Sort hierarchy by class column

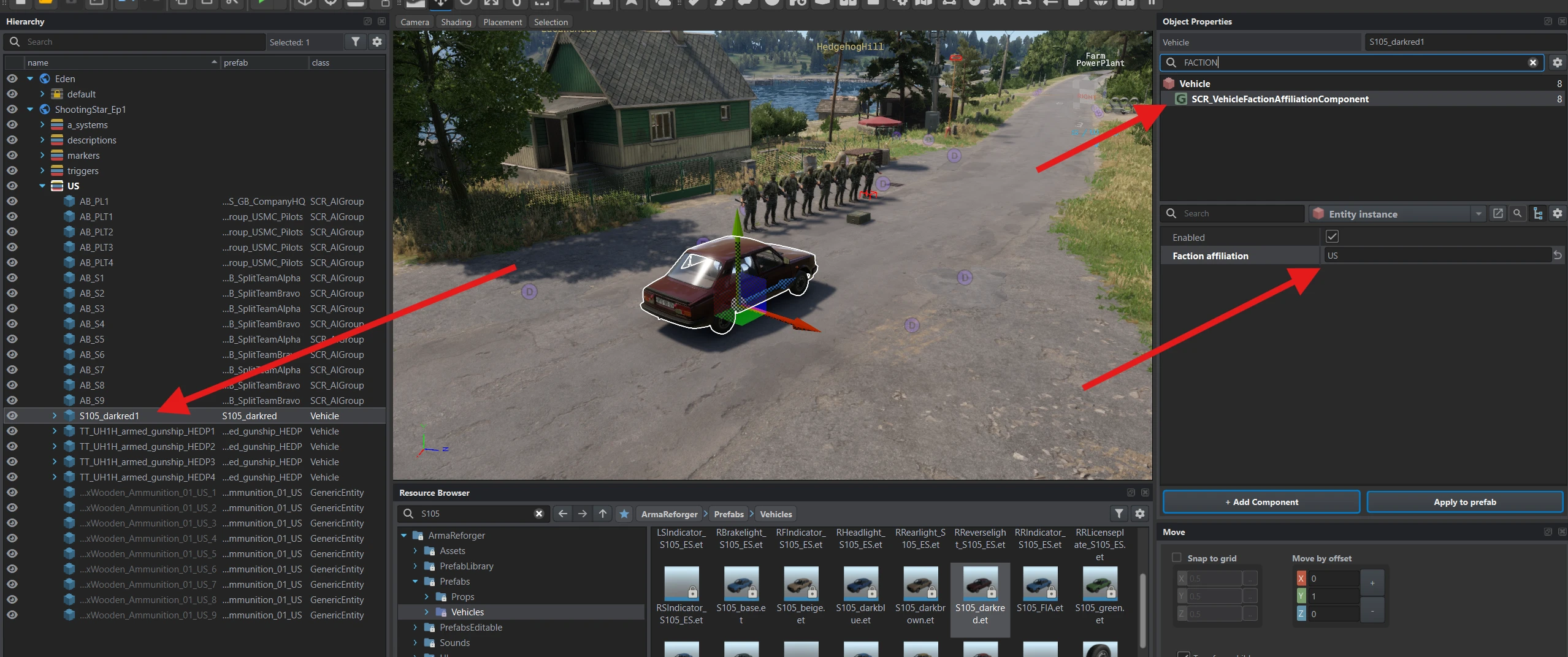coord(347,63)
